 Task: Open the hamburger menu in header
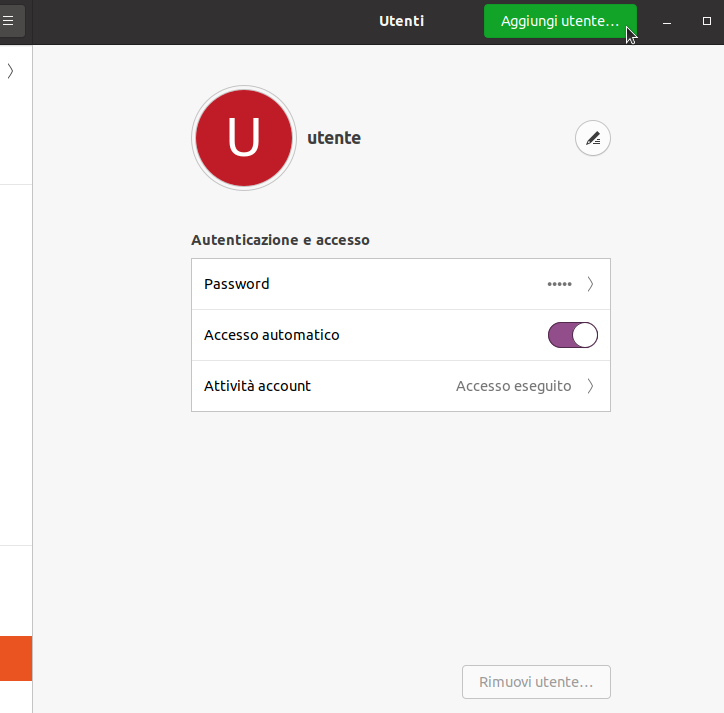click(9, 21)
